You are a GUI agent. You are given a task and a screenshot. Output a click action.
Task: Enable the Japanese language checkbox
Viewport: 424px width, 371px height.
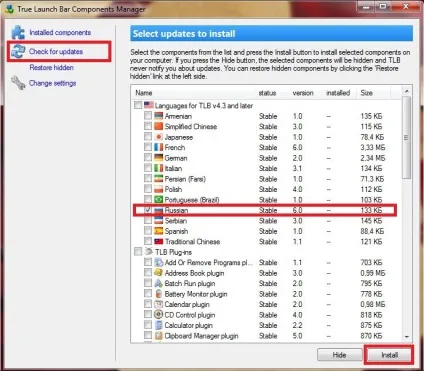148,137
